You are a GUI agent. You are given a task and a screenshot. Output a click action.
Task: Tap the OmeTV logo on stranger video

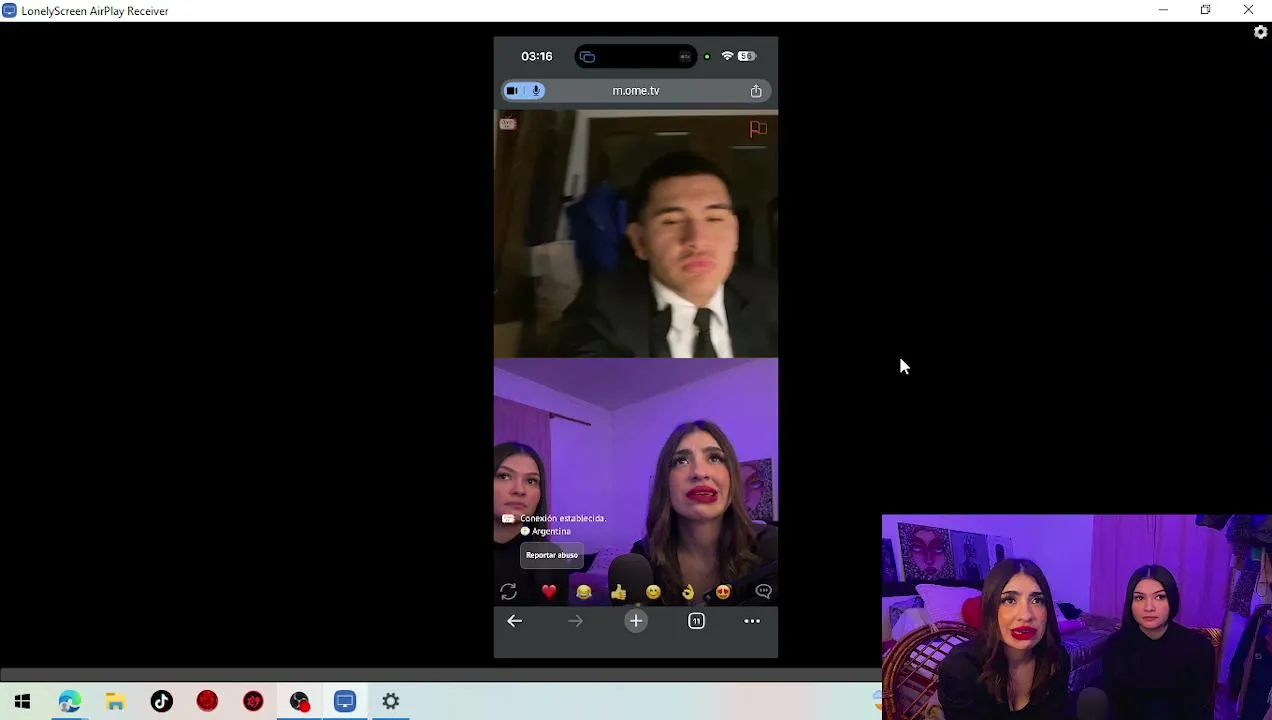pyautogui.click(x=508, y=123)
